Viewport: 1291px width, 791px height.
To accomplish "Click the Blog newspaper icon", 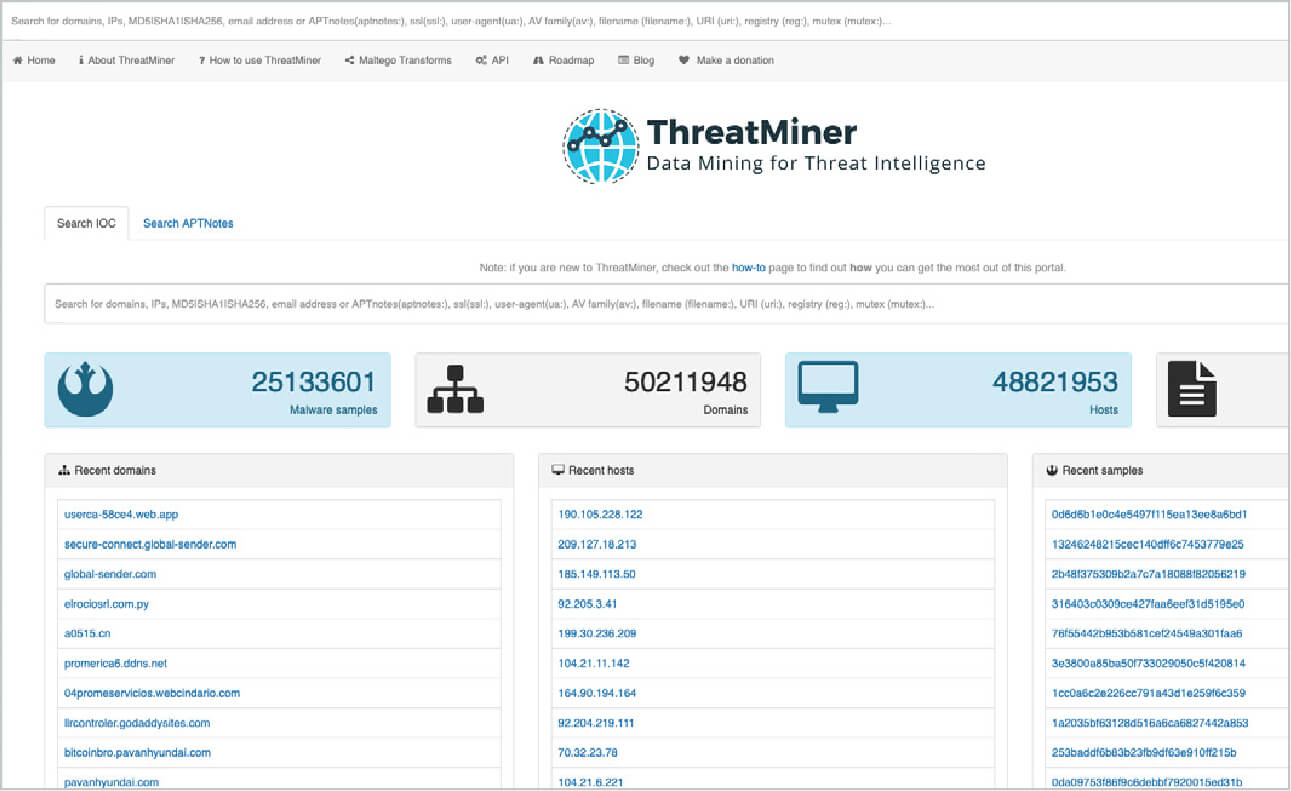I will click(x=624, y=60).
